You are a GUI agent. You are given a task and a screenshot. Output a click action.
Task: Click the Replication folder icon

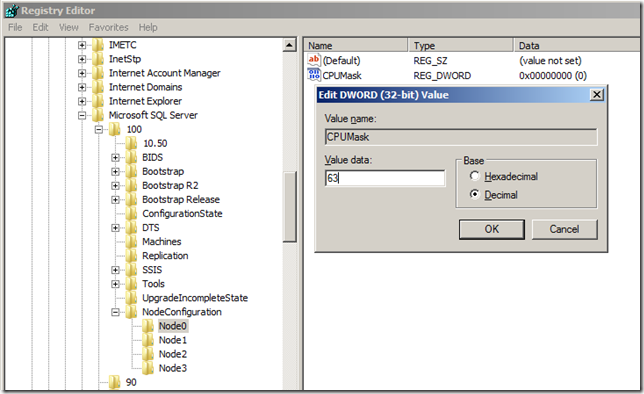coord(131,256)
